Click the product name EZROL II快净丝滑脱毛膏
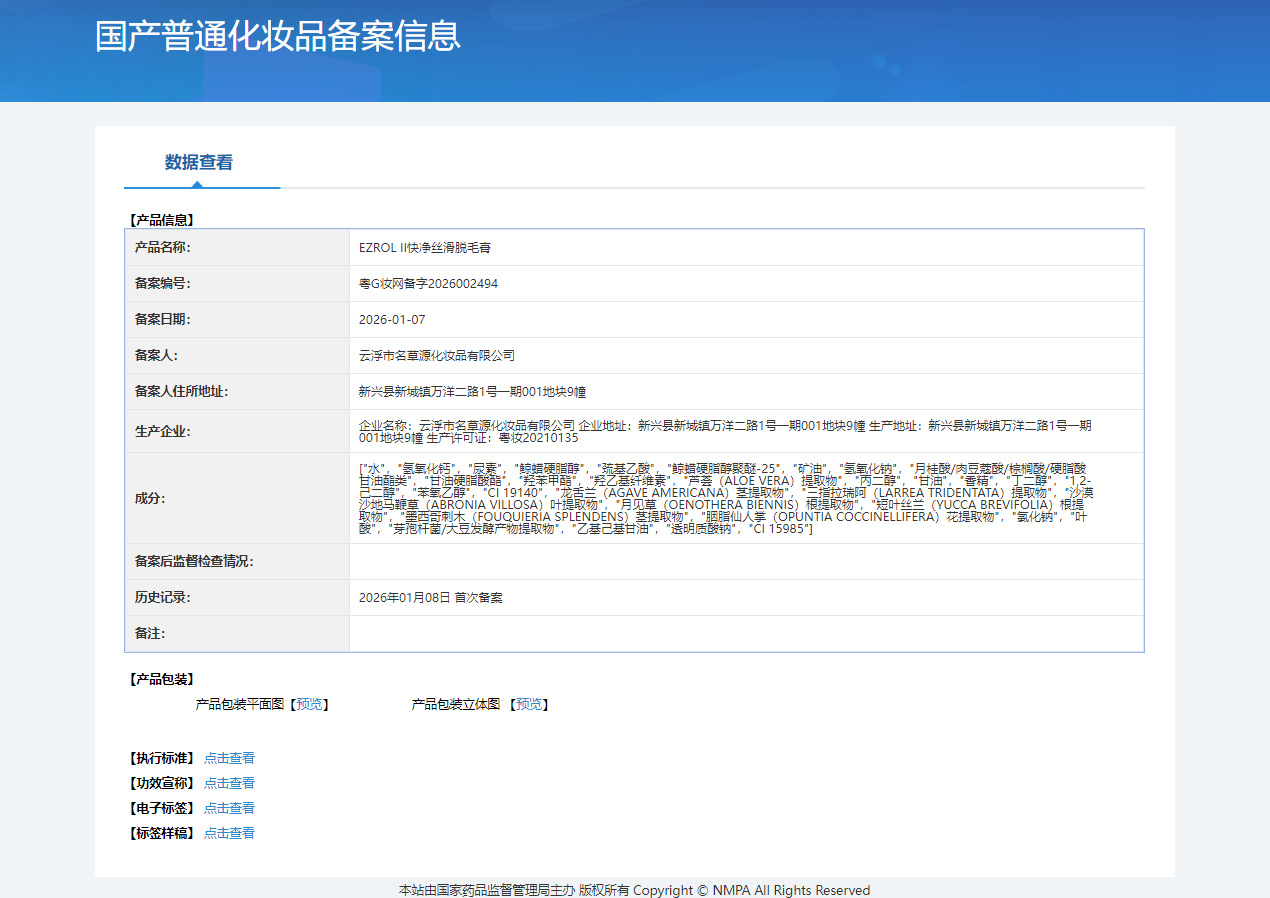The image size is (1270, 898). (425, 247)
